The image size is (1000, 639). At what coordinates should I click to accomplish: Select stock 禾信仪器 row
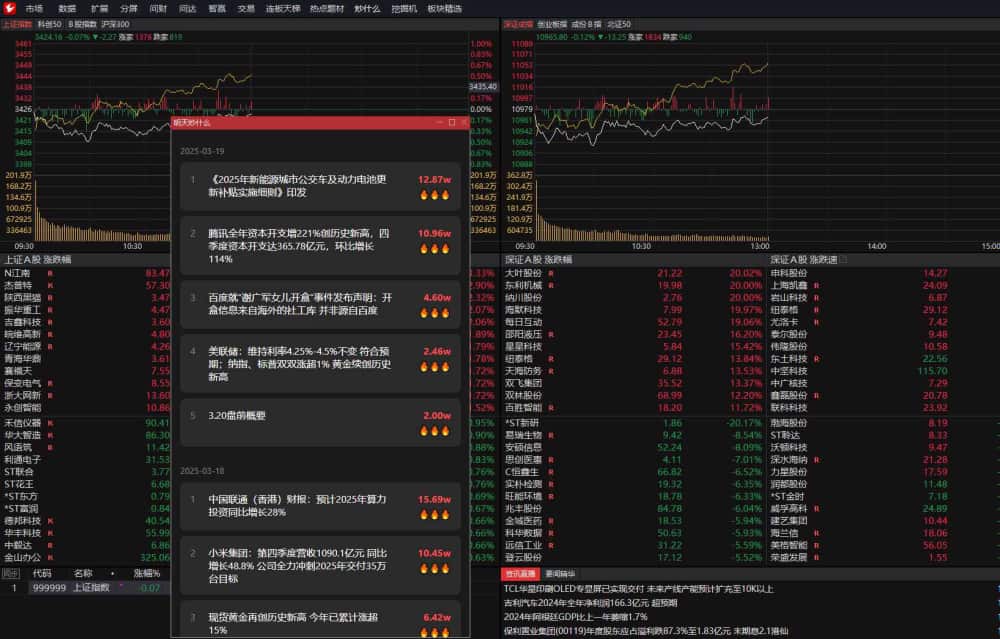(x=87, y=423)
